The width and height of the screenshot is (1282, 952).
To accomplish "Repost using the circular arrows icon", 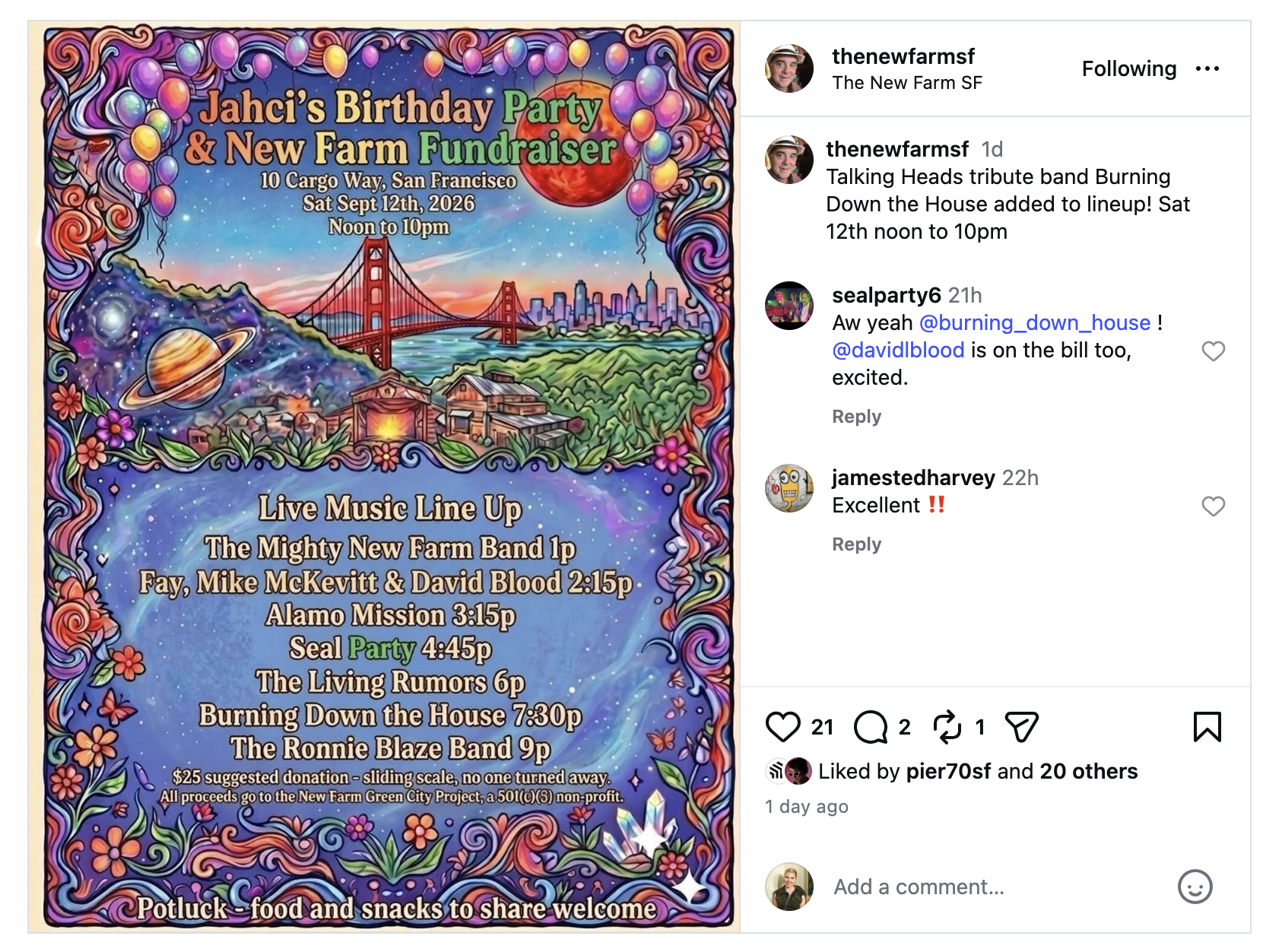I will [947, 727].
